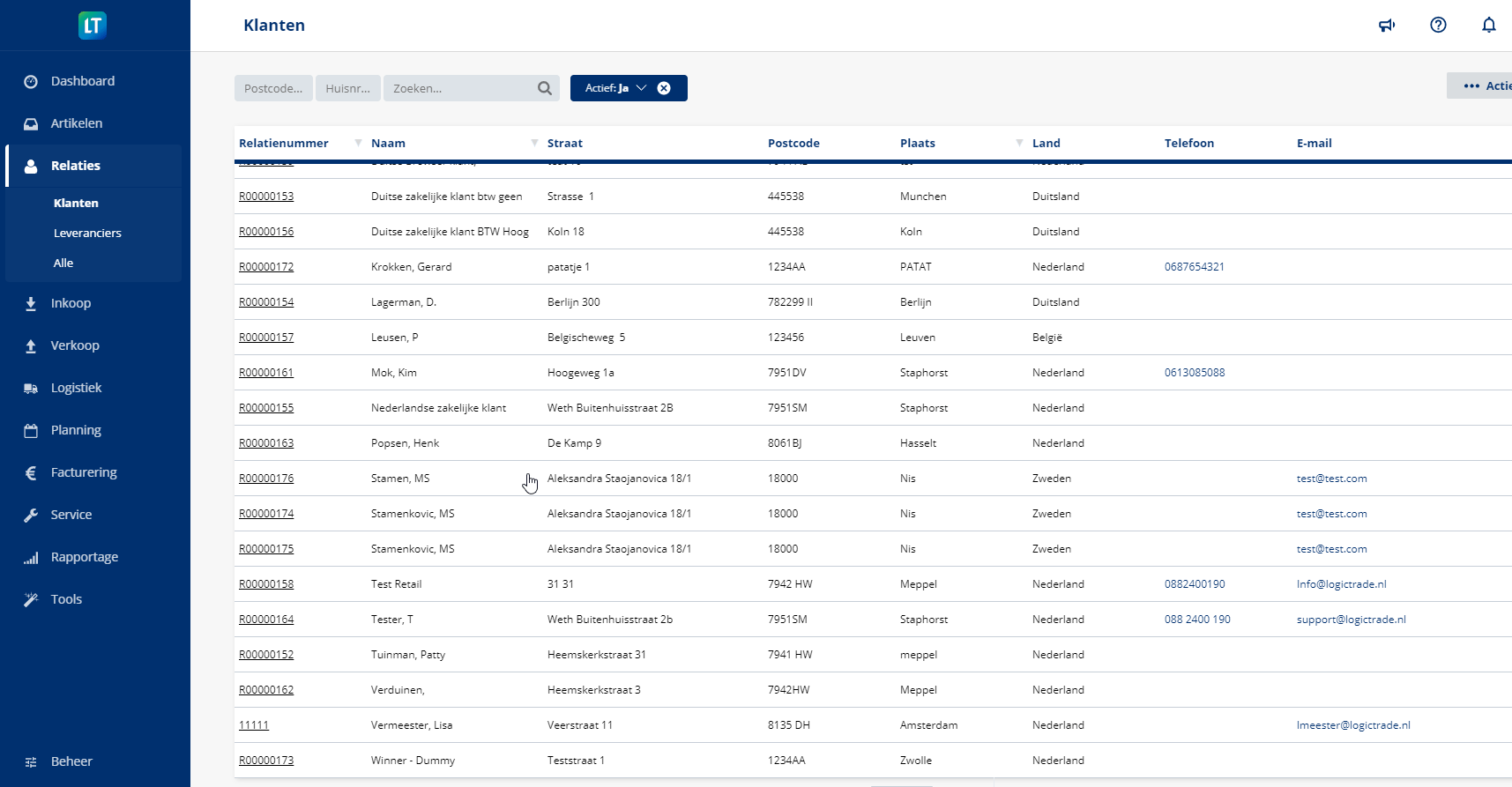The width and height of the screenshot is (1512, 787).
Task: Open the Facturering euro menu
Action: pyautogui.click(x=84, y=472)
